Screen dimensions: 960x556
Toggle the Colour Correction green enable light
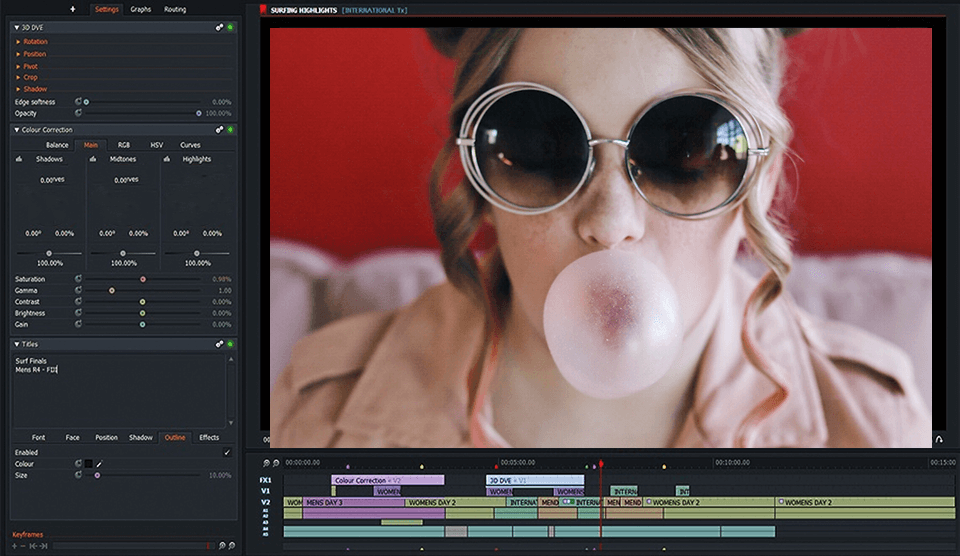(230, 130)
